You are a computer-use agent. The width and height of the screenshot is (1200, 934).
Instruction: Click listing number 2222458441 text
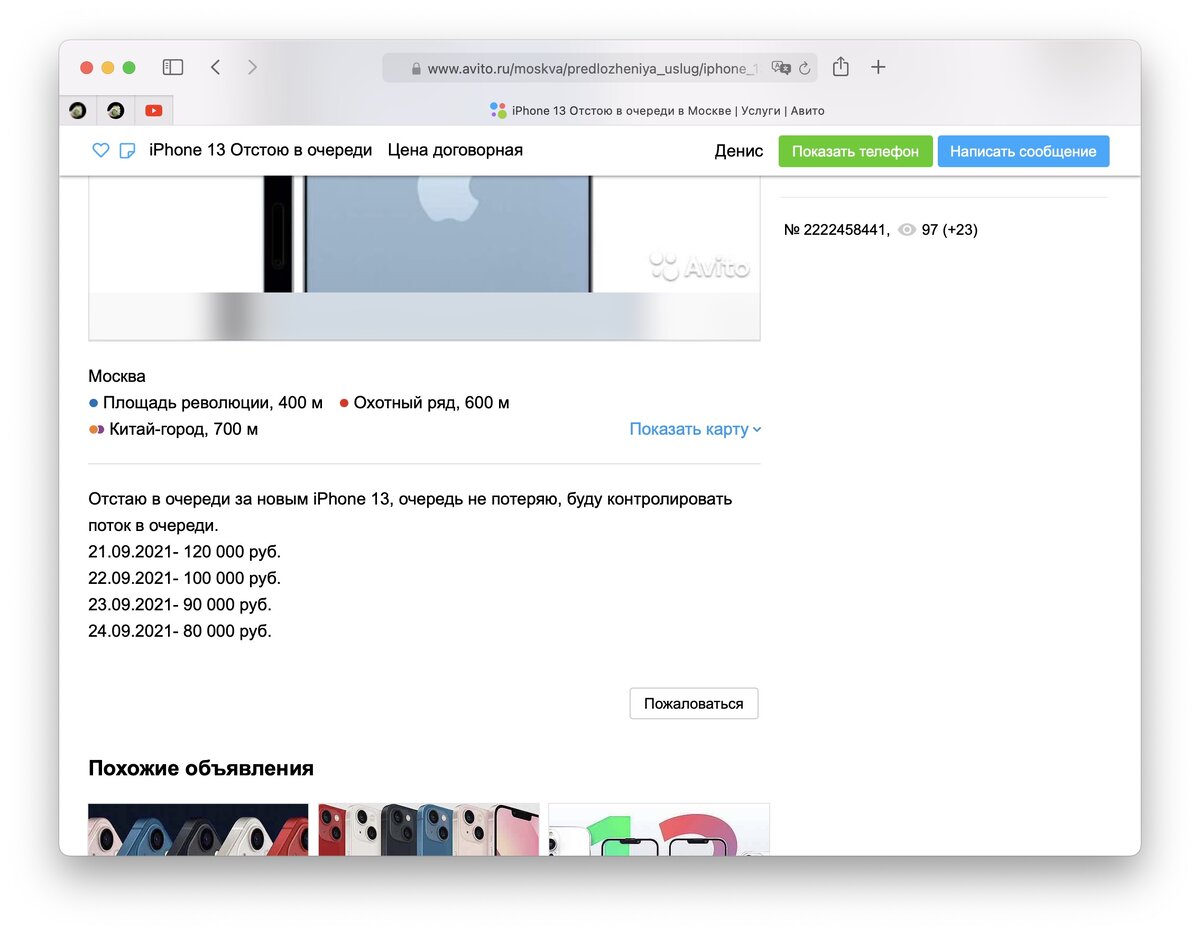coord(836,230)
